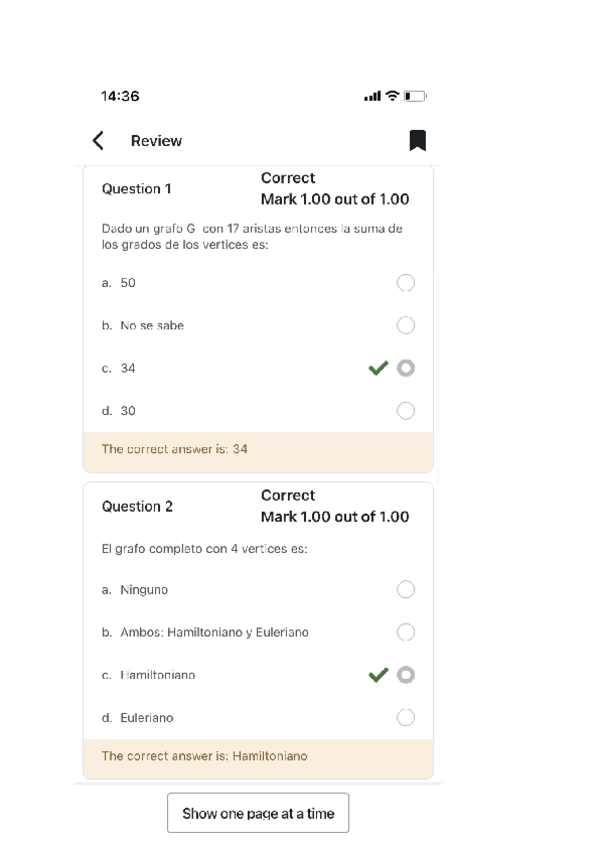
Task: Tap the Question 1 heading
Action: tap(137, 189)
